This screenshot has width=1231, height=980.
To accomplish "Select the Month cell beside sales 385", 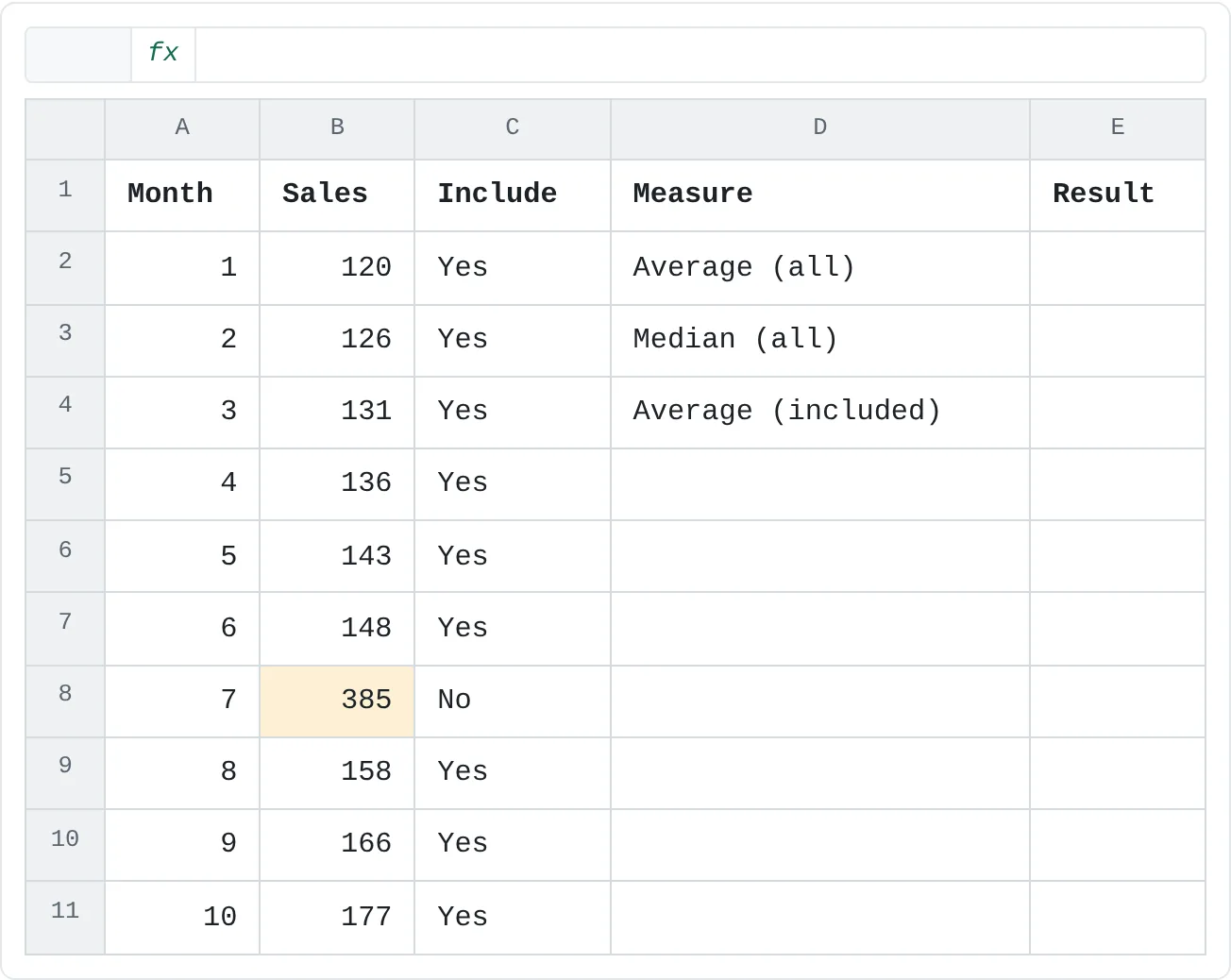I will [182, 701].
